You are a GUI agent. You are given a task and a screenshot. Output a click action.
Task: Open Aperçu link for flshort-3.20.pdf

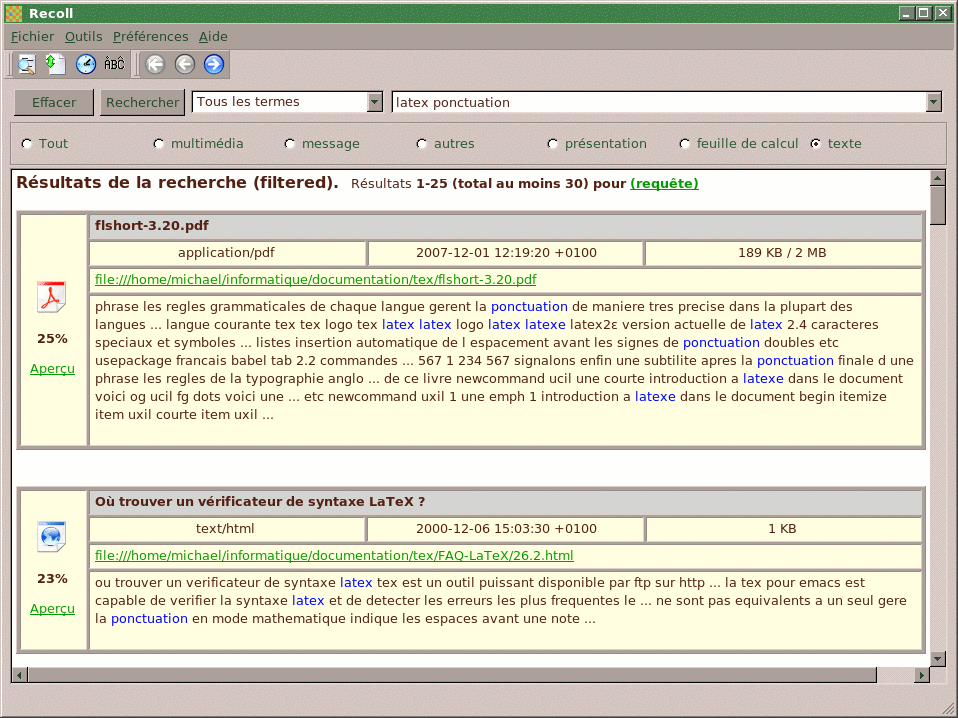(52, 369)
